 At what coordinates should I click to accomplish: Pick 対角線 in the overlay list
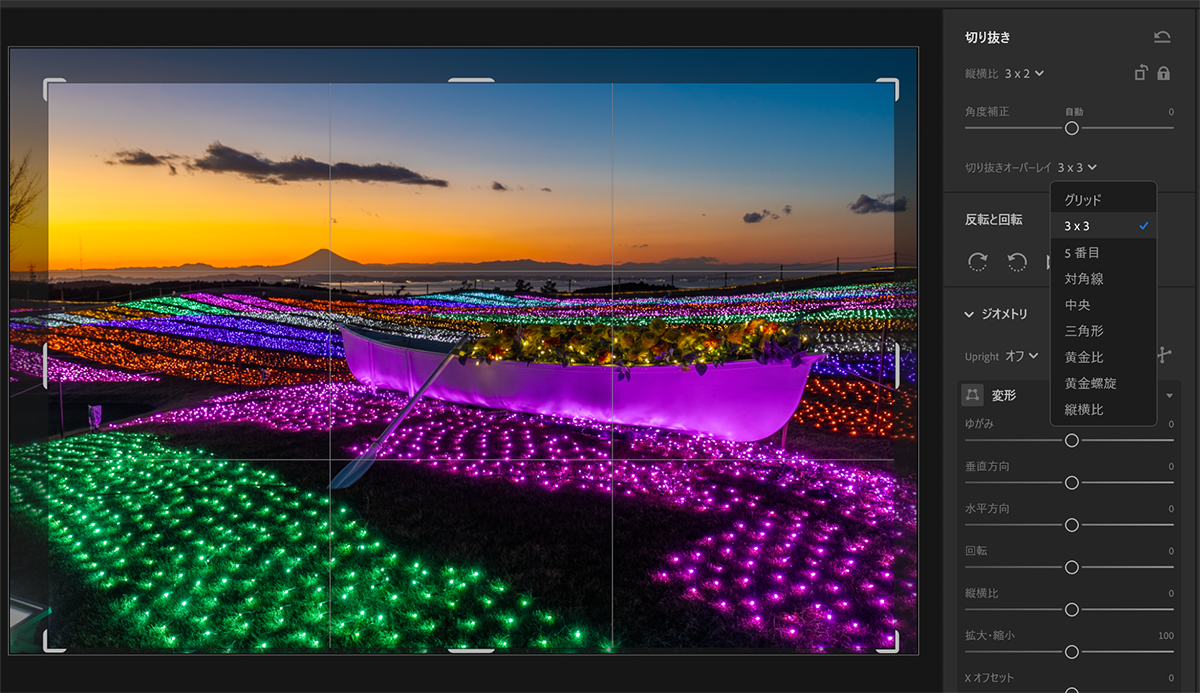1084,279
